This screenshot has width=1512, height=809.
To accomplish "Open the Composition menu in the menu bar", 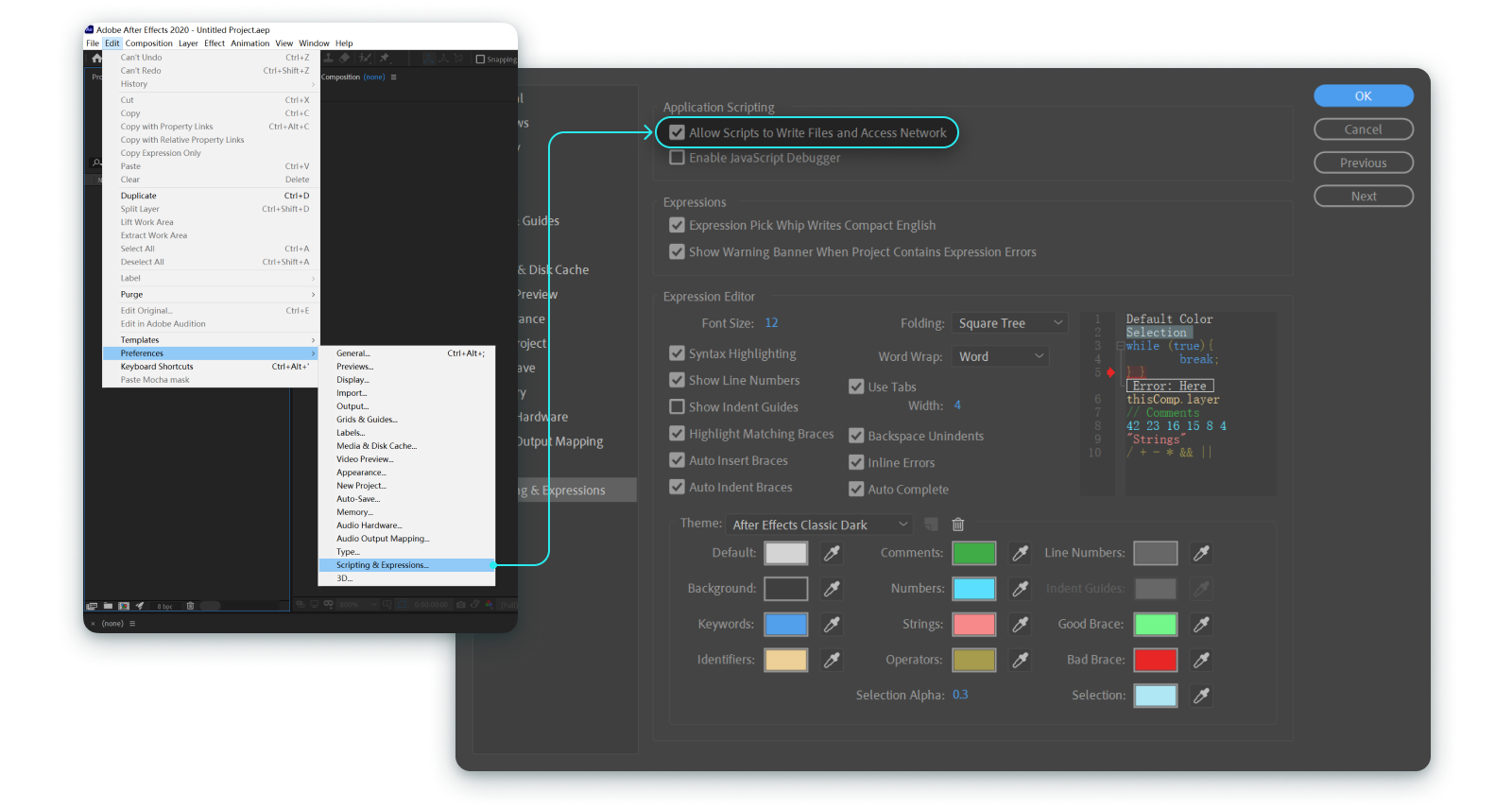I will (149, 43).
